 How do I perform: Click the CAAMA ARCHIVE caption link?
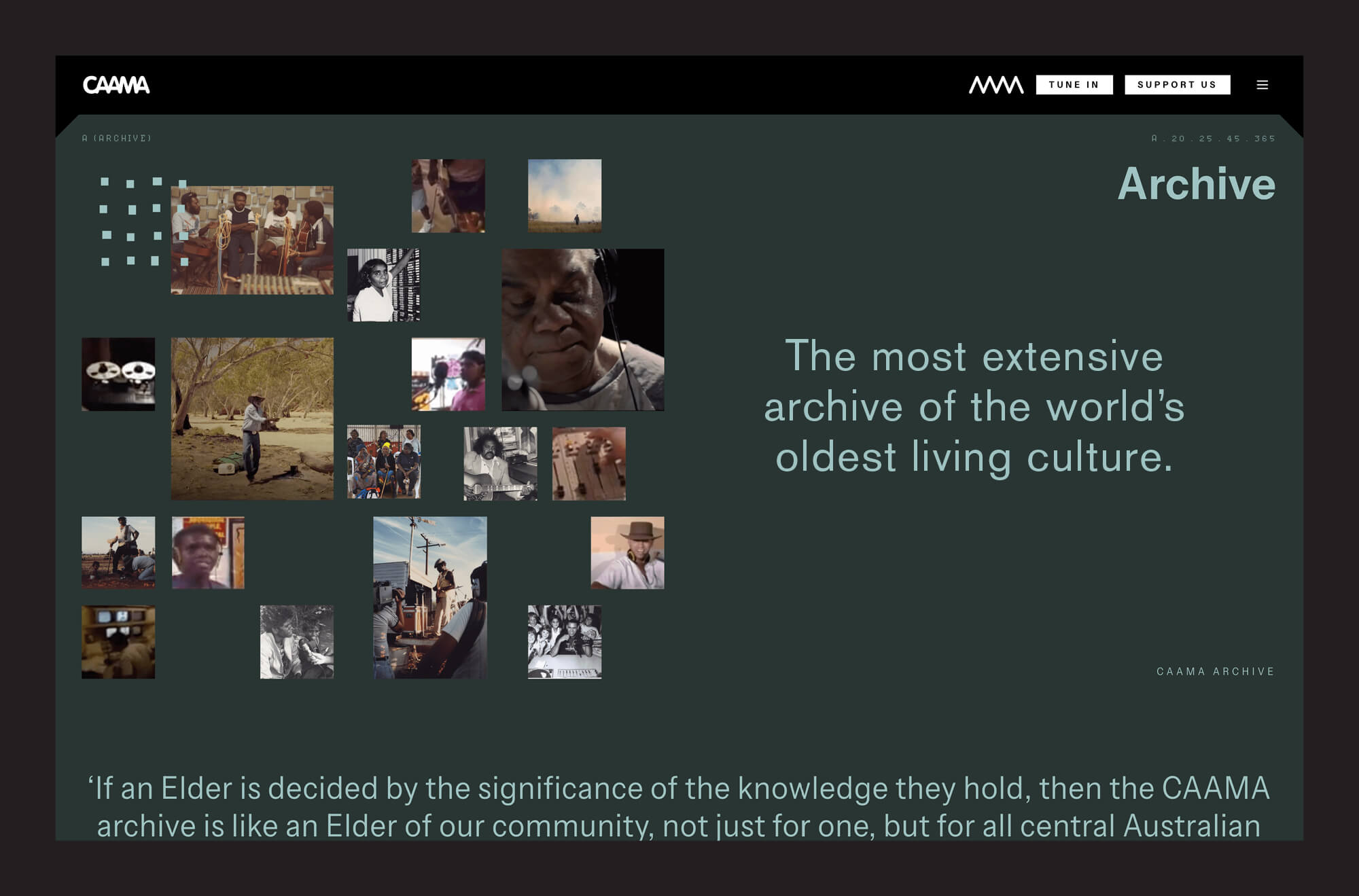(1216, 671)
